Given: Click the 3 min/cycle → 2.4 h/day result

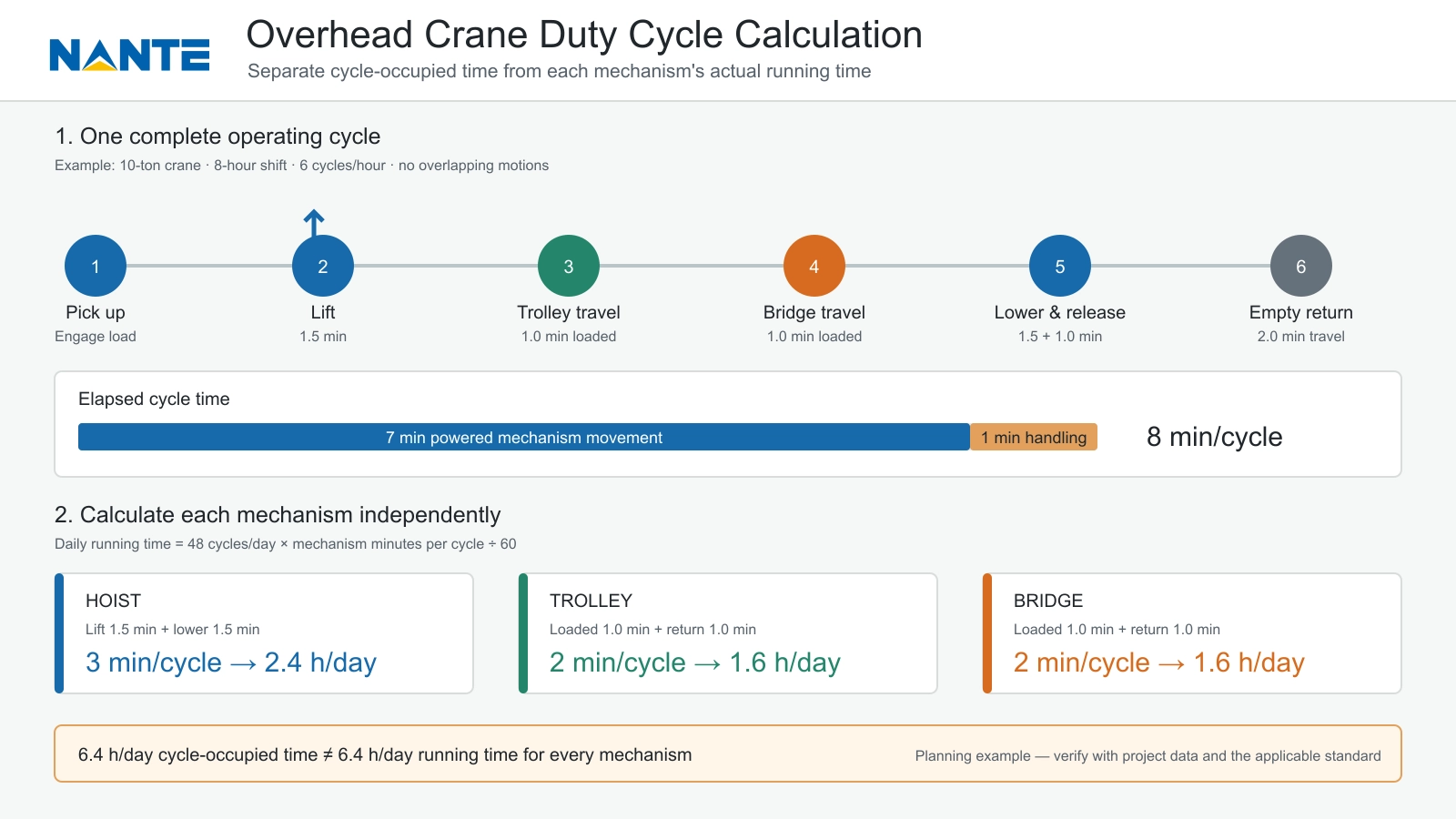Looking at the screenshot, I should coord(231,662).
